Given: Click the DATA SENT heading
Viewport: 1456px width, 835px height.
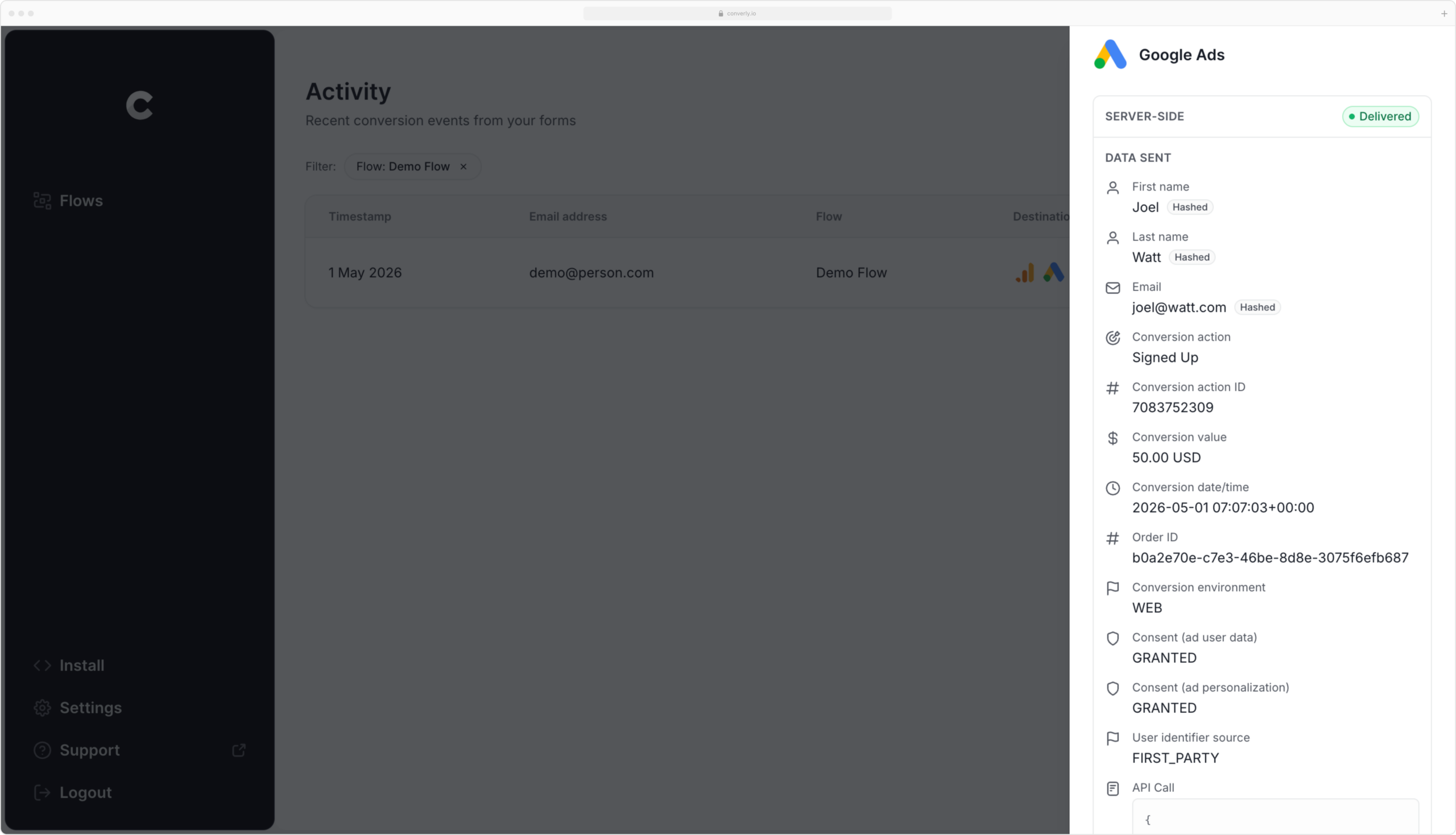Looking at the screenshot, I should click(x=1137, y=157).
